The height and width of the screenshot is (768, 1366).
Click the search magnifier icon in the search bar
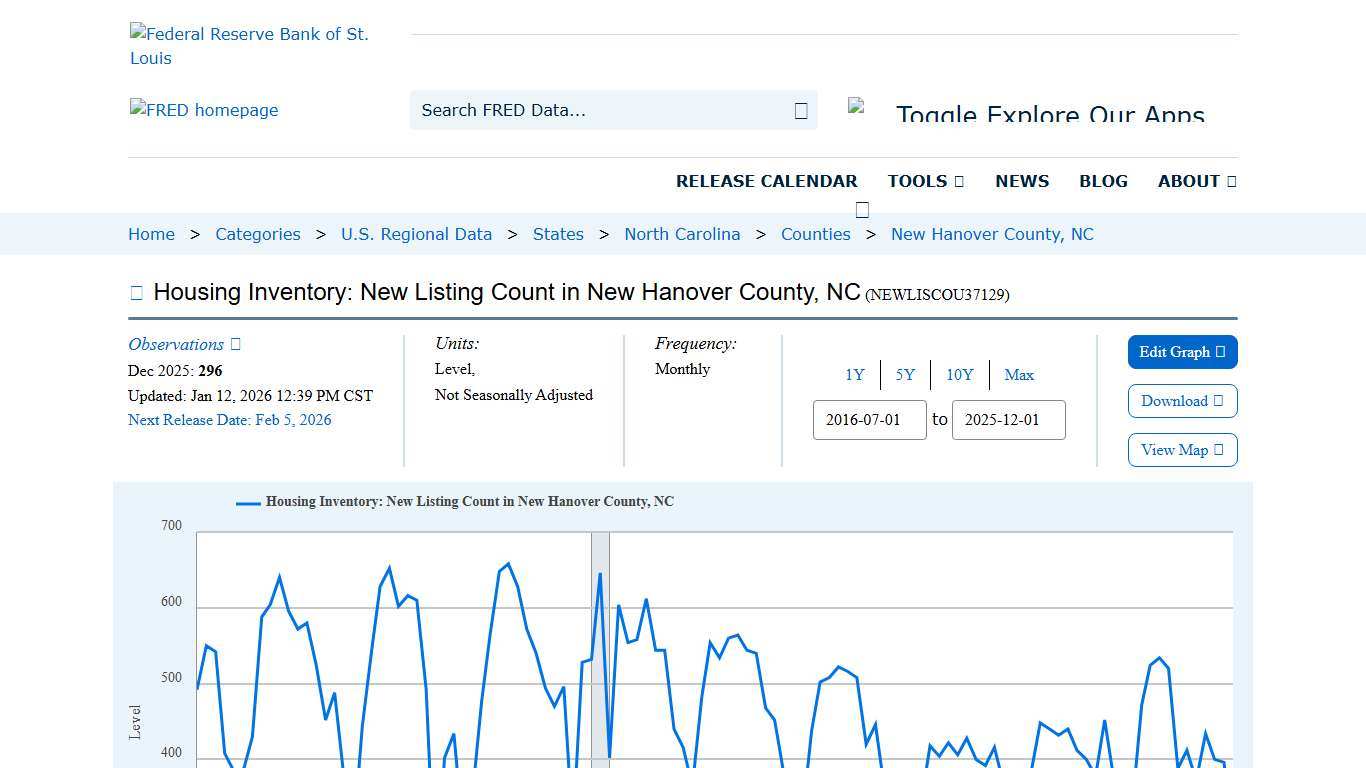point(800,110)
